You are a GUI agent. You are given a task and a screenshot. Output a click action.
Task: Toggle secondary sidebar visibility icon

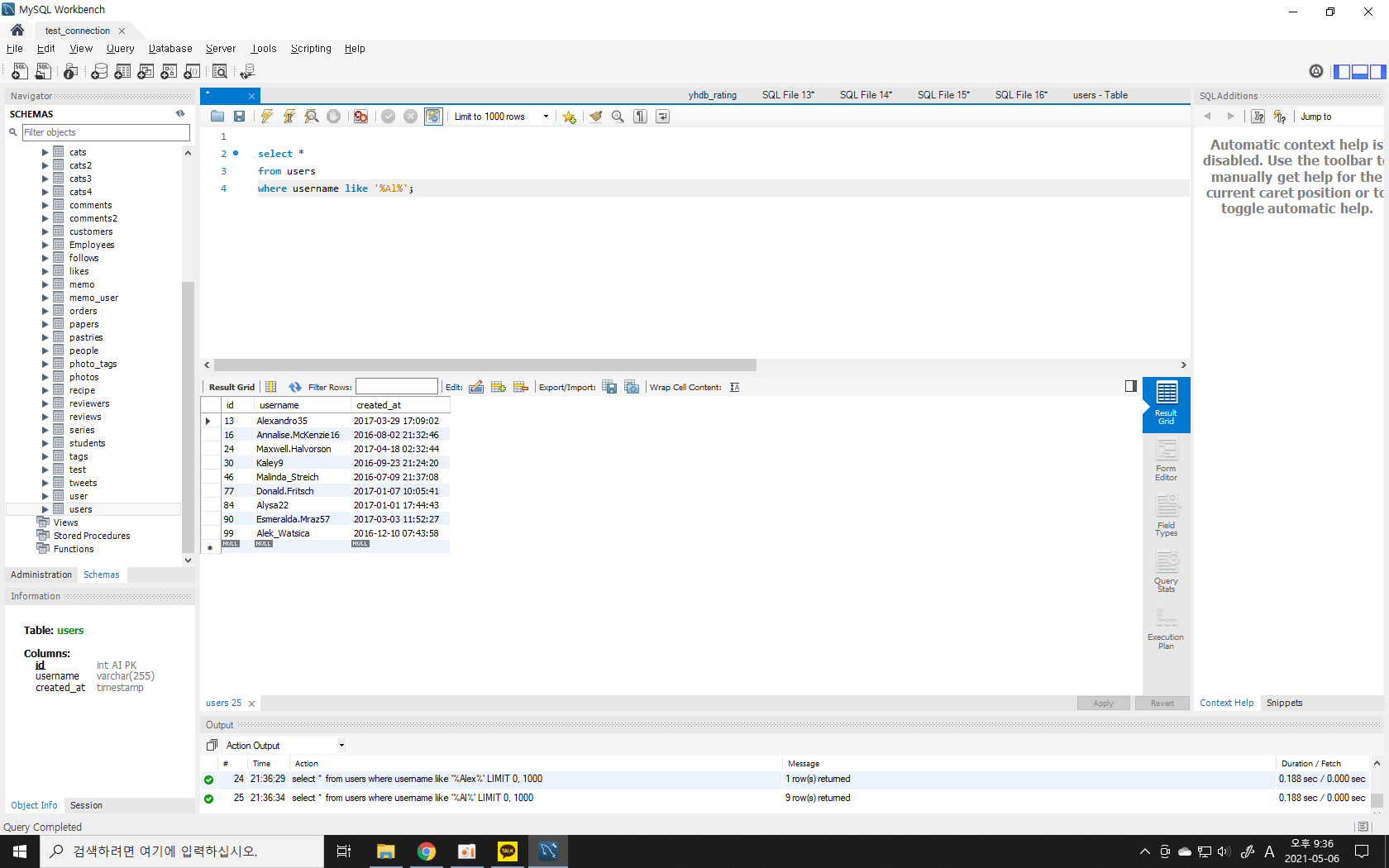pyautogui.click(x=1377, y=72)
